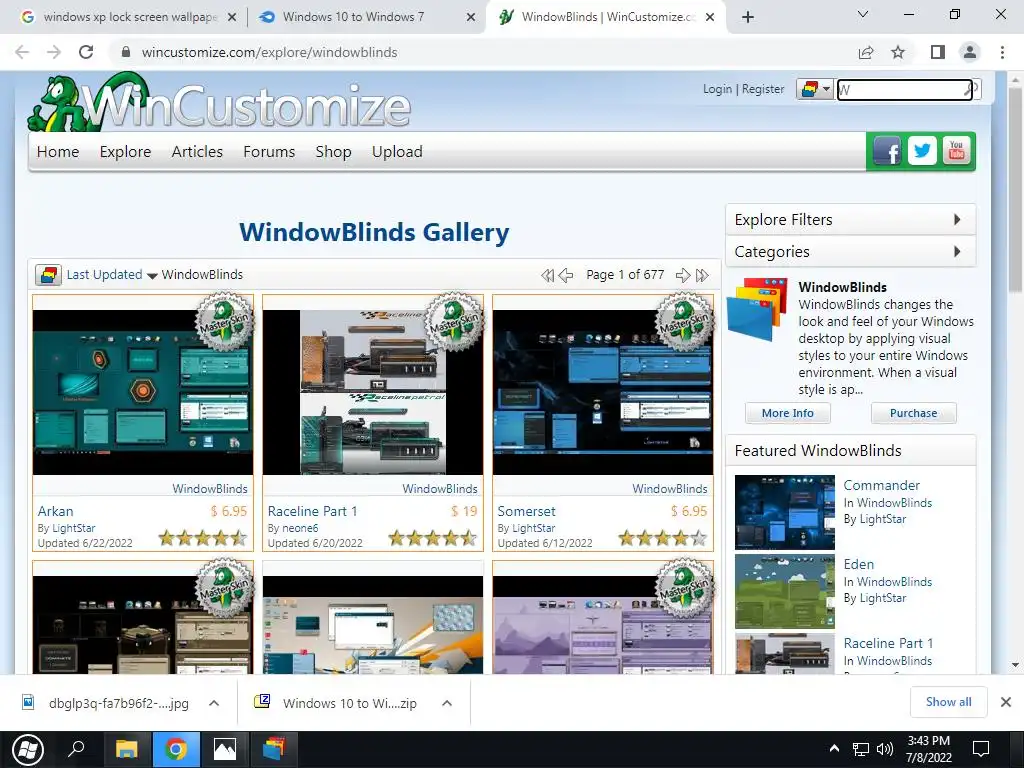Click More Info button
This screenshot has width=1024, height=768.
pos(788,413)
